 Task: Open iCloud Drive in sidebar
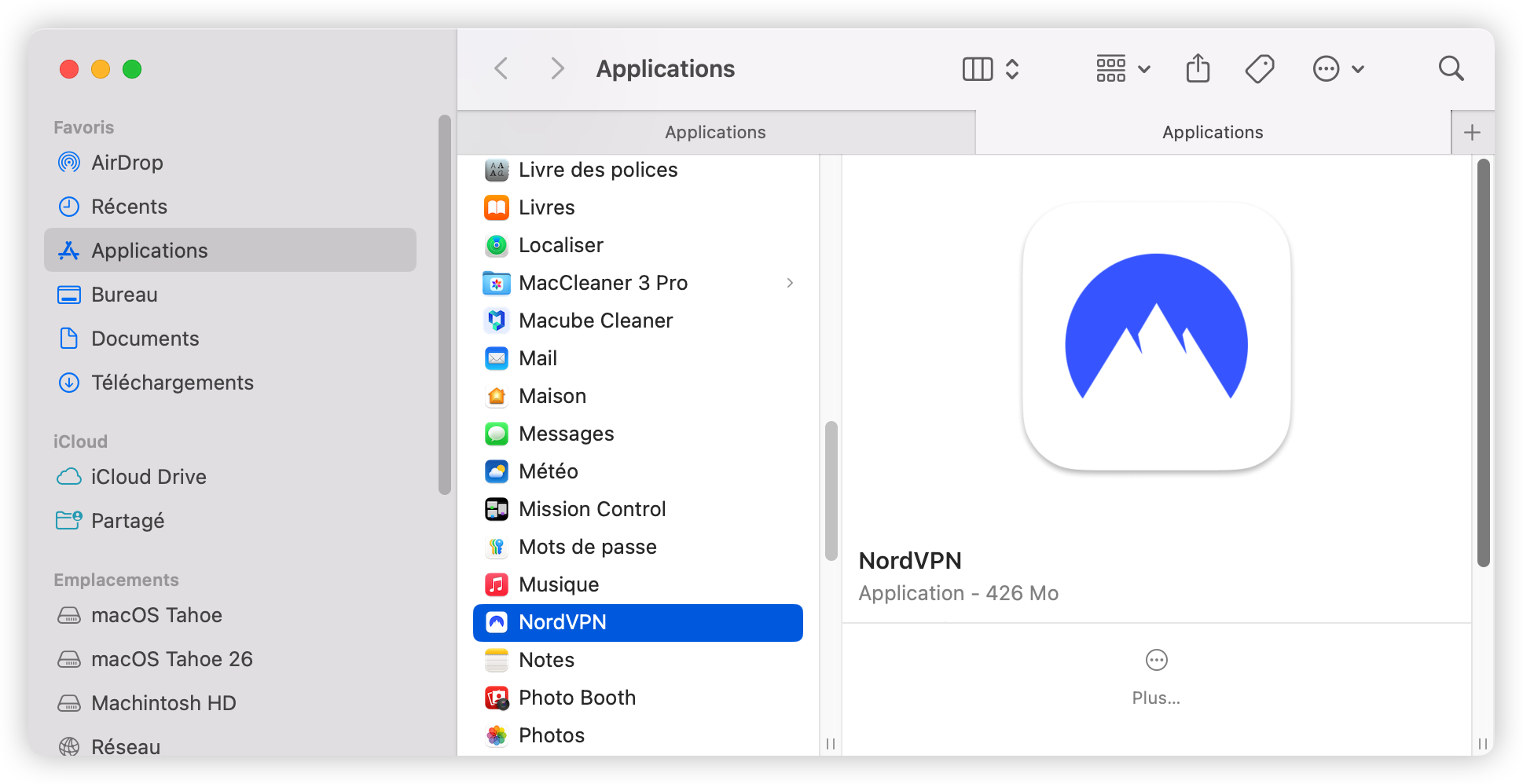coord(230,477)
